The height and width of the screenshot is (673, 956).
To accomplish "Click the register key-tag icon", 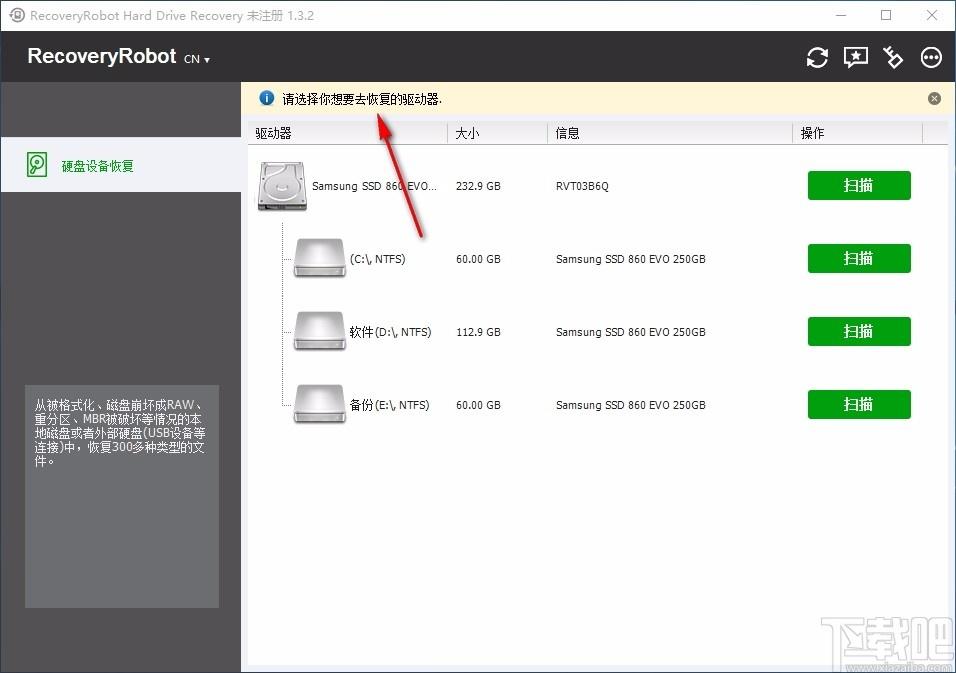I will point(893,57).
